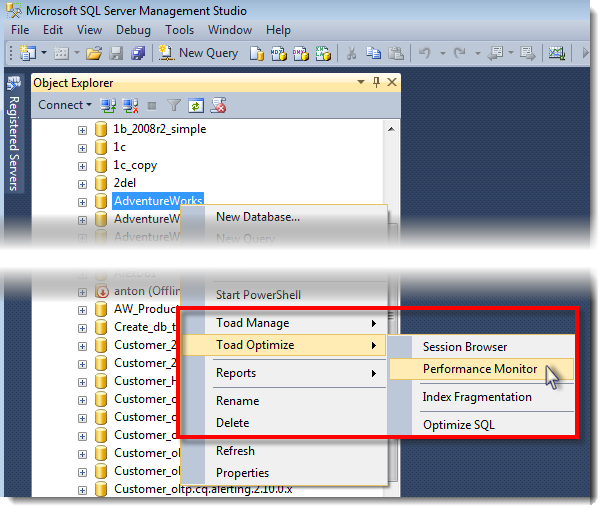Open the Connect dropdown in Object Explorer
The height and width of the screenshot is (512, 605).
[64, 105]
